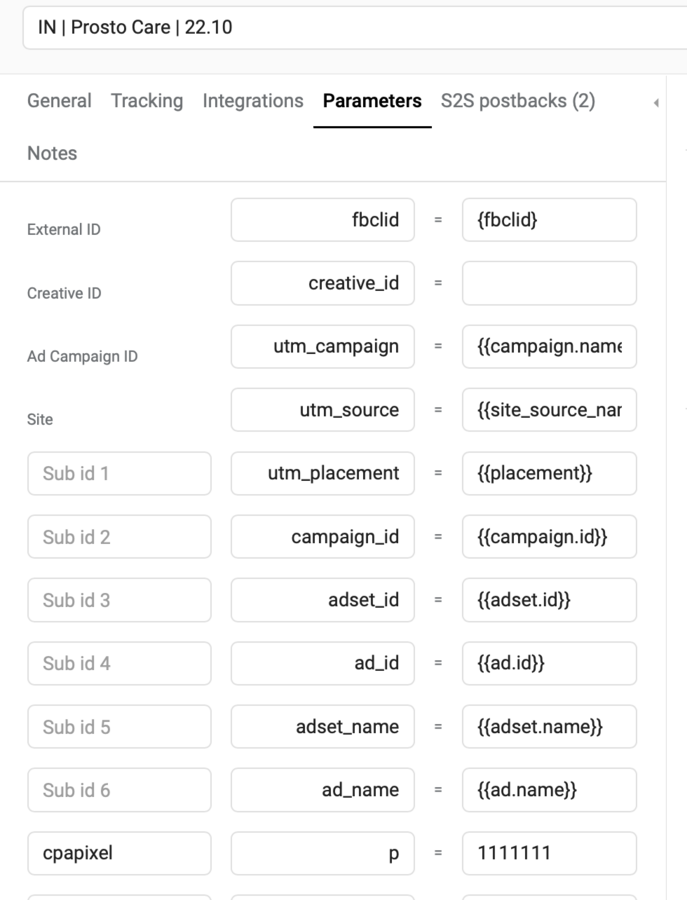
Task: Switch to the Tracking tab
Action: coord(147,101)
